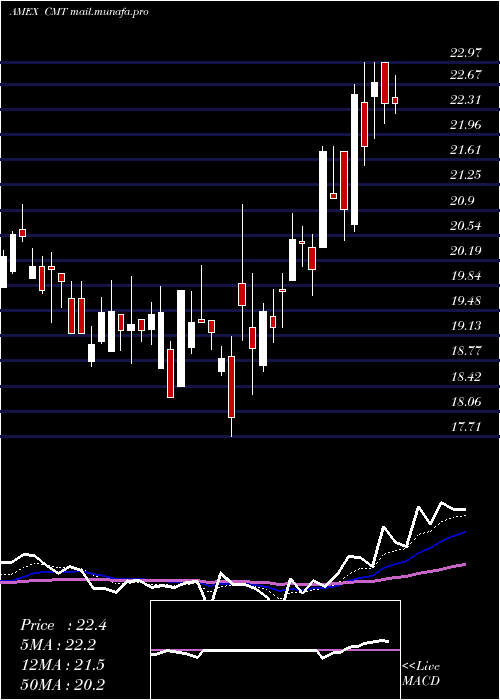
Task: Click the AMEX CMT mail.munafa.pro title text
Action: [79, 12]
